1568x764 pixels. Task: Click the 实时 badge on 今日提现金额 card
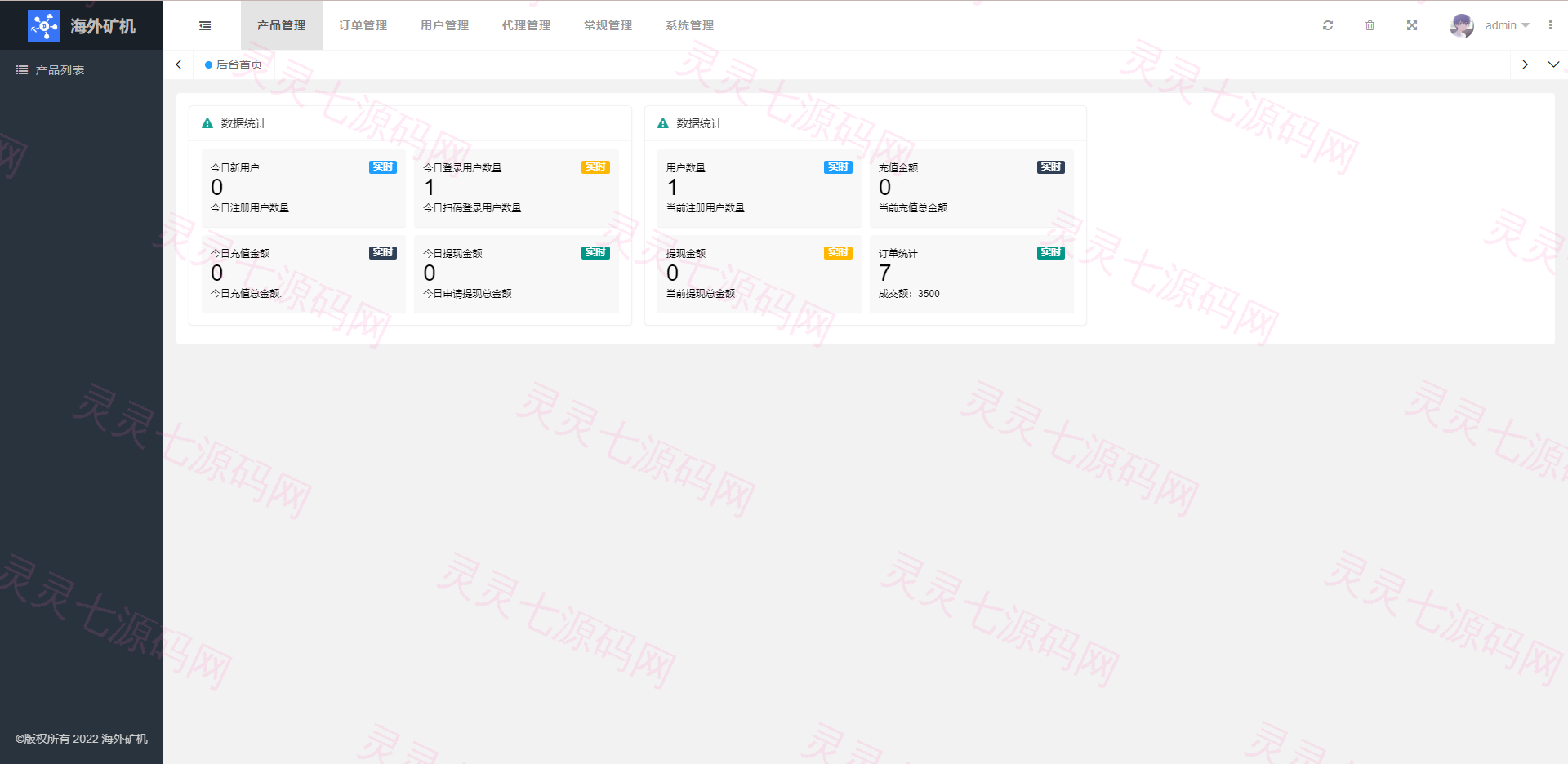click(595, 253)
